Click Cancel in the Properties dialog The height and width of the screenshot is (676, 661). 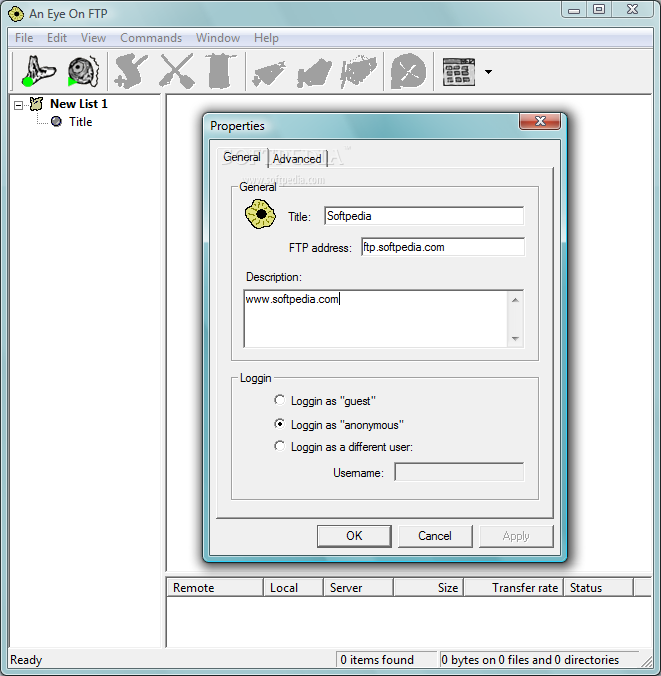coord(435,536)
